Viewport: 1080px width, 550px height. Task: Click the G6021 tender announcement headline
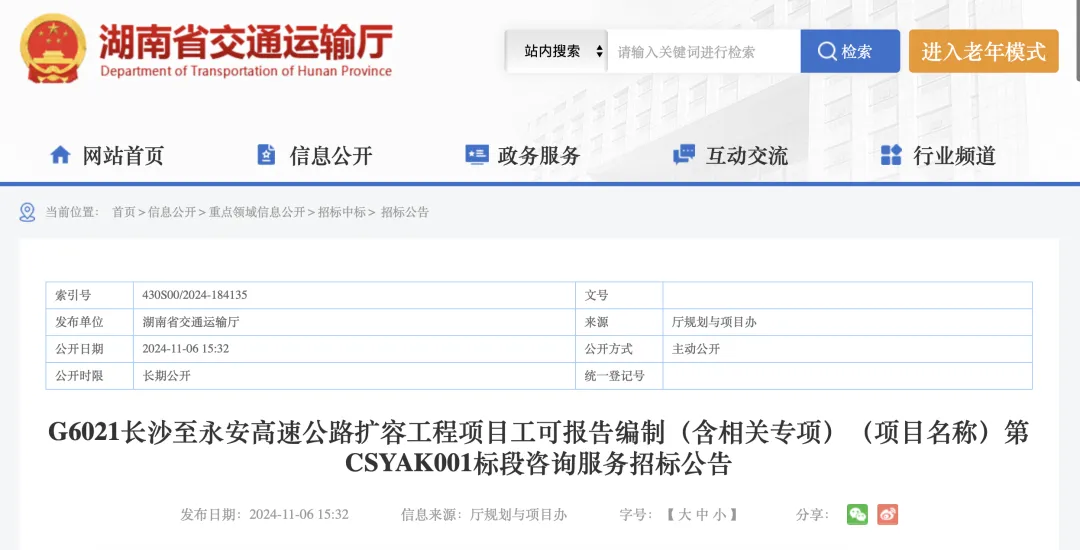[539, 448]
